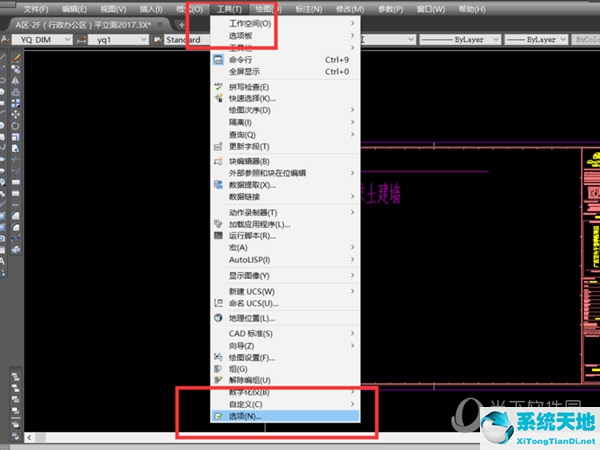Image resolution: width=600 pixels, height=450 pixels.
Task: Open the yq1 dimension style dropdown
Action: click(143, 39)
